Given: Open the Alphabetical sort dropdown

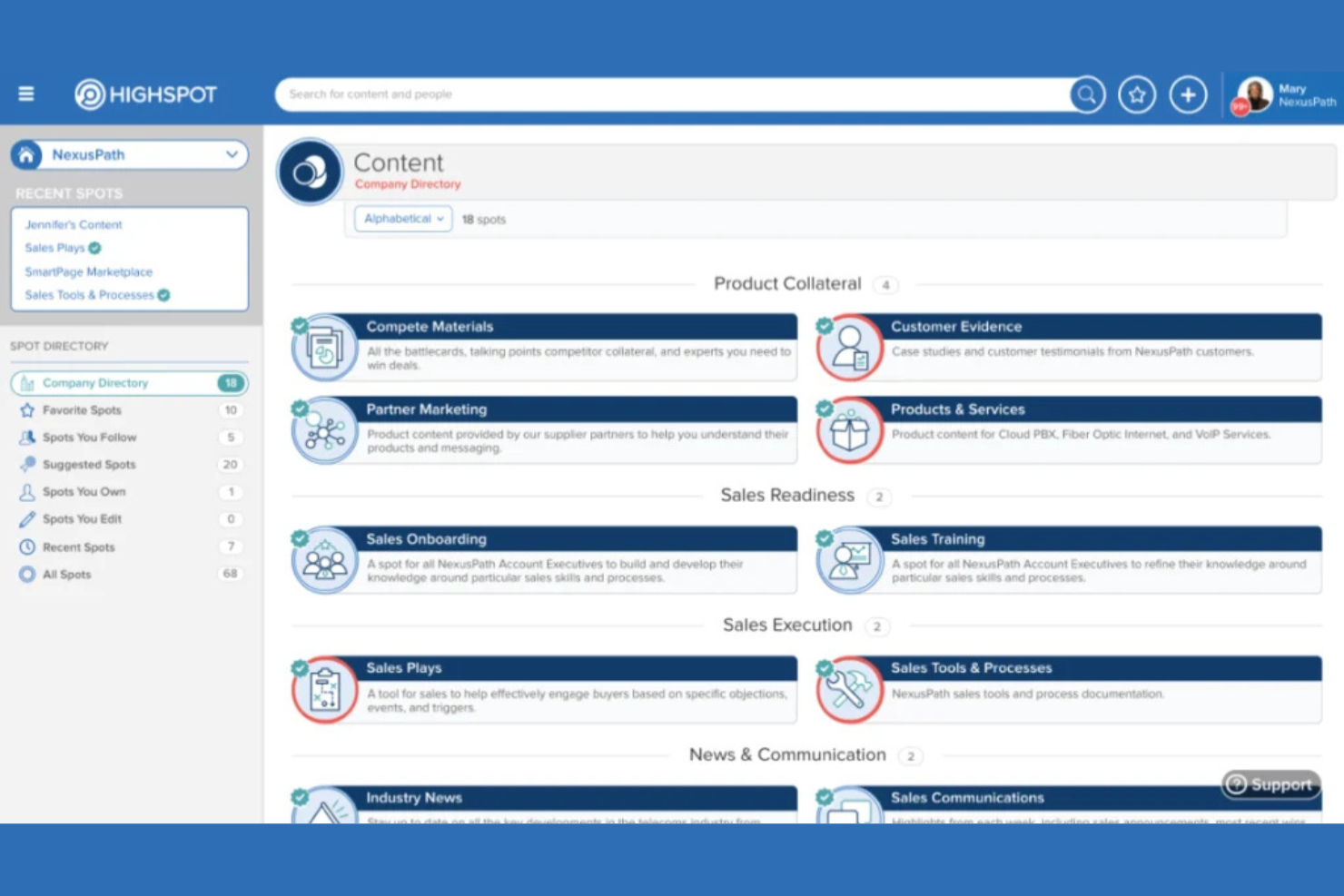Looking at the screenshot, I should (x=402, y=218).
